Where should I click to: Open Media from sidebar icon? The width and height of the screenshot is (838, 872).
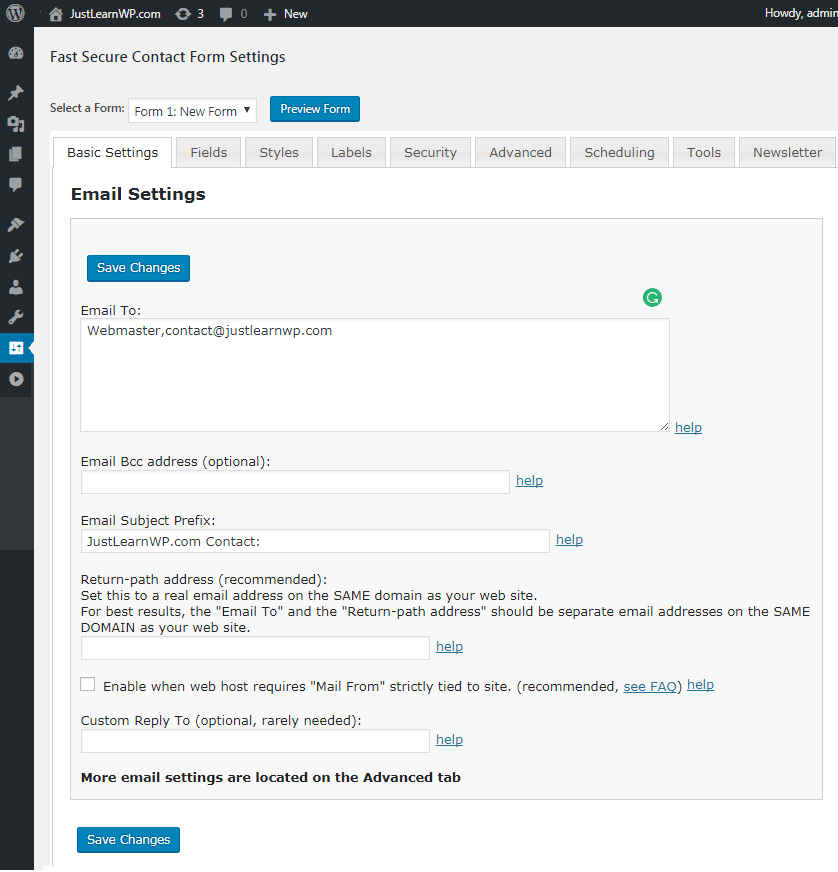[x=16, y=123]
